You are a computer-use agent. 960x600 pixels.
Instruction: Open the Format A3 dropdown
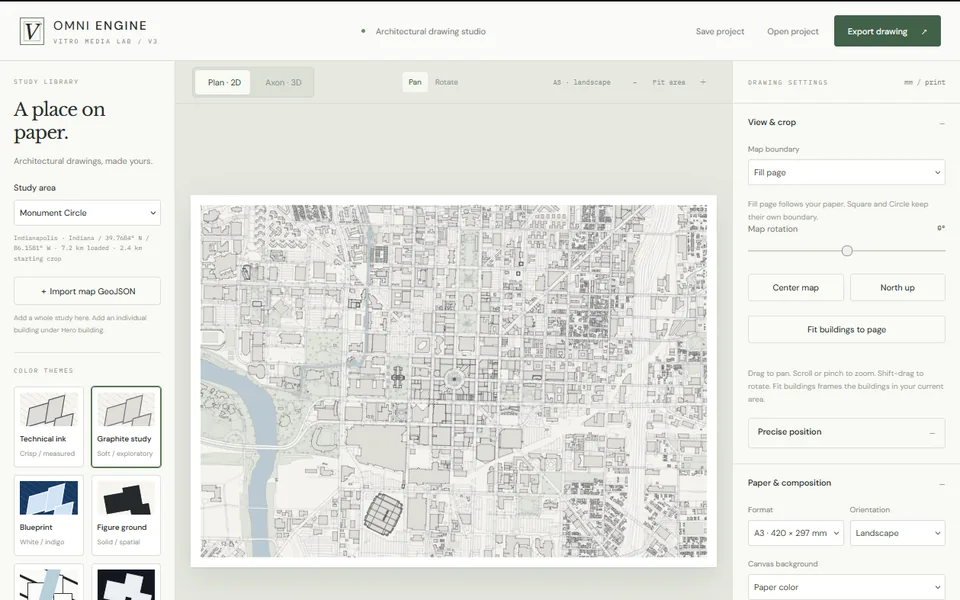tap(795, 533)
